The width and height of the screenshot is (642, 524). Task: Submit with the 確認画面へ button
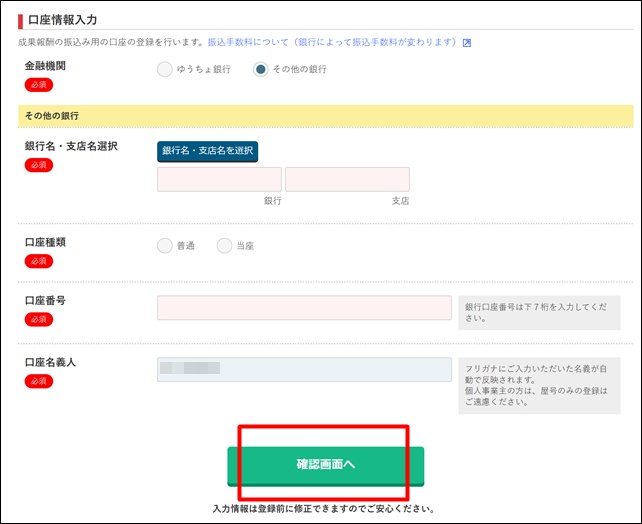325,465
